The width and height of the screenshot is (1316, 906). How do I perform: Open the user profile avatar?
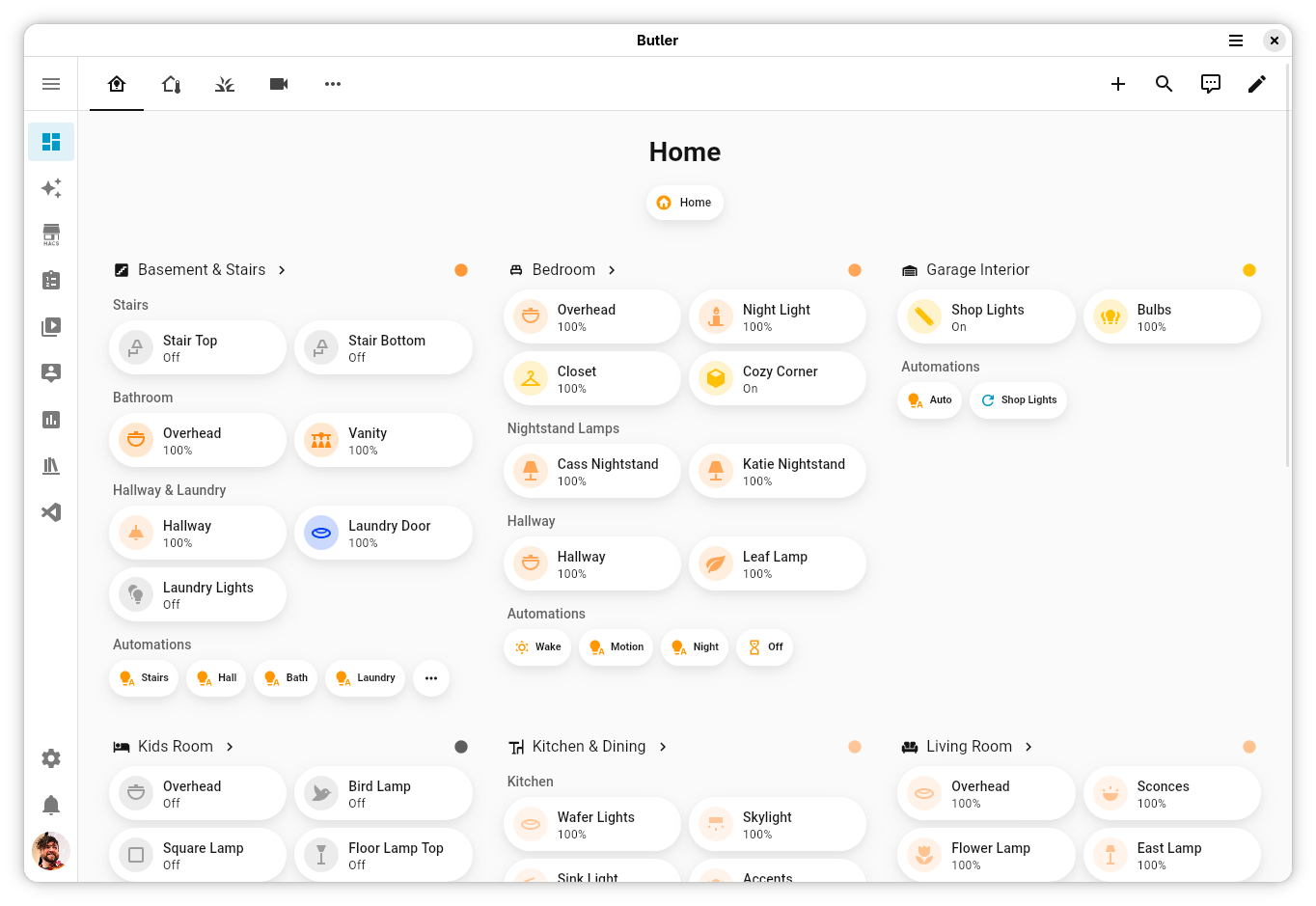(51, 851)
